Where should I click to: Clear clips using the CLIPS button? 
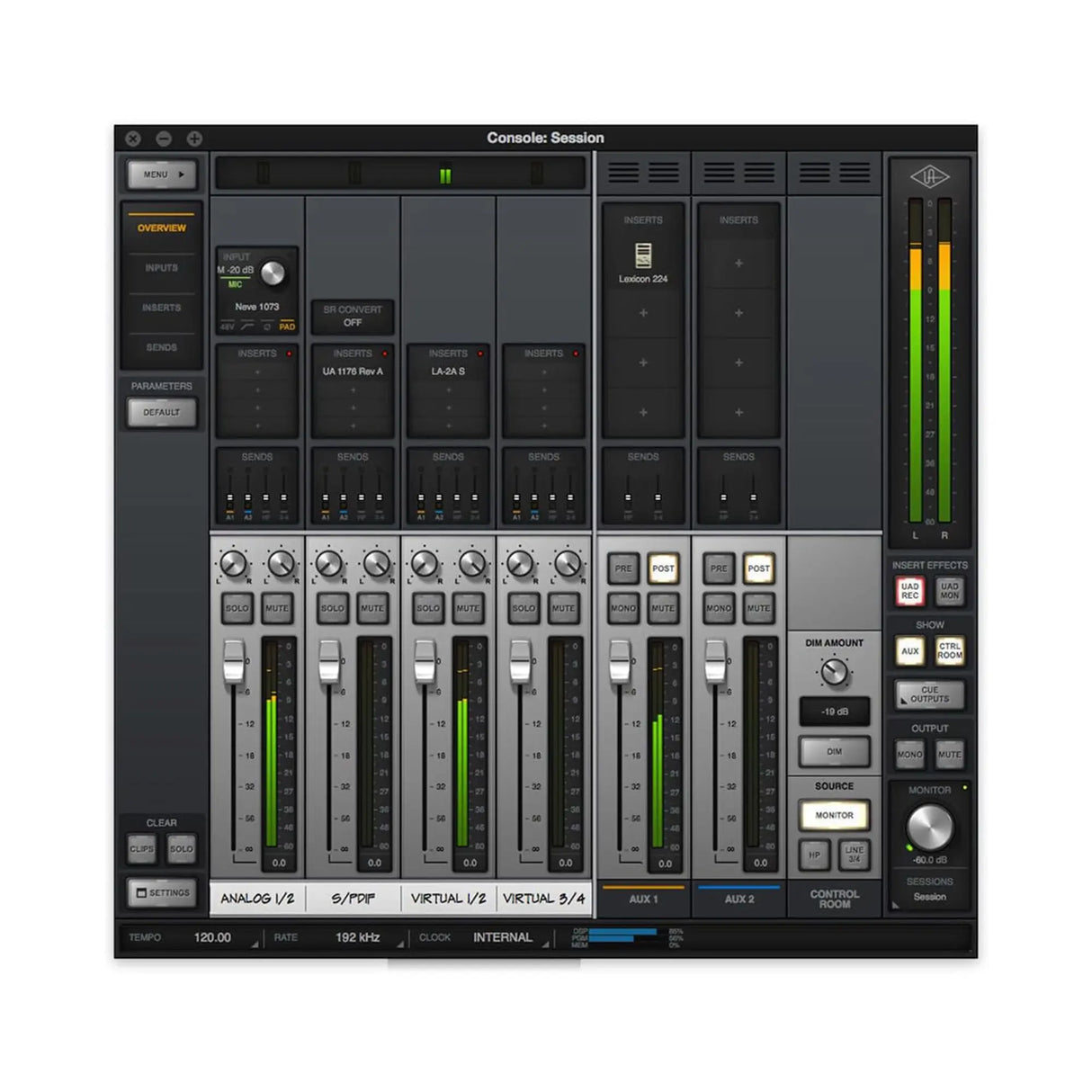[140, 848]
